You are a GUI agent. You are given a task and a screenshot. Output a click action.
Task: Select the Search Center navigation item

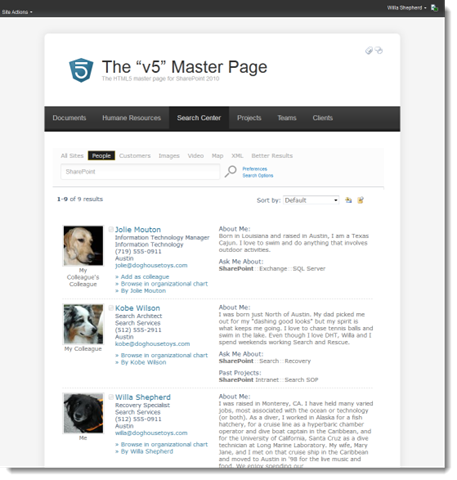point(199,118)
